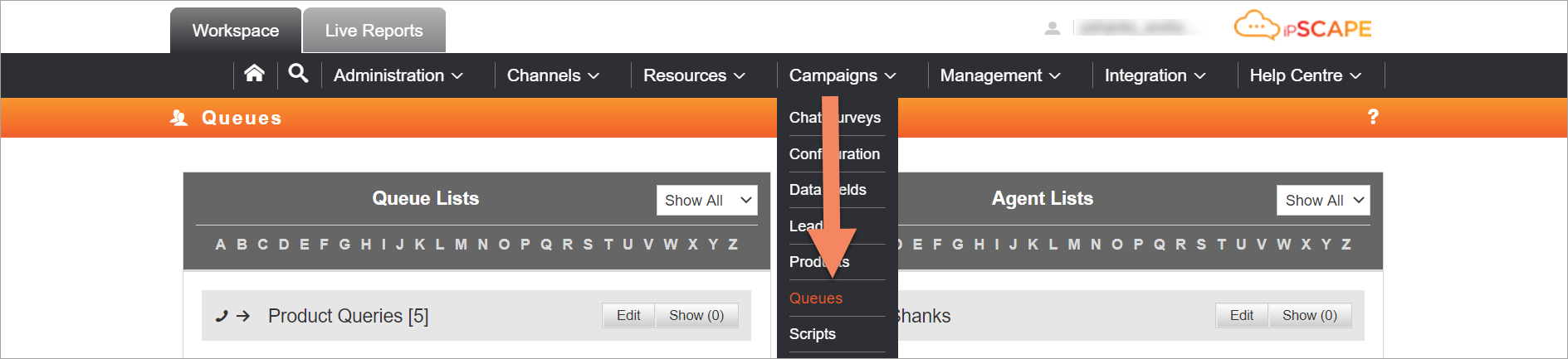Open Agent Lists Show All dropdown
Screen dimensions: 1568x359
coord(1323,201)
